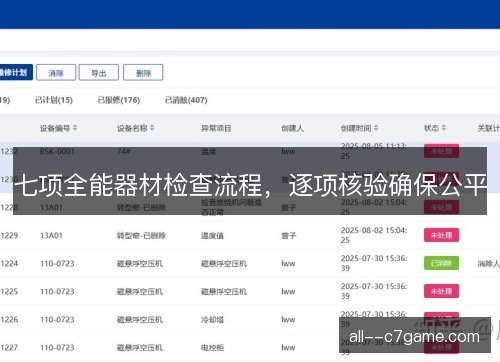Select the row ID 1225
The width and height of the screenshot is (500, 362).
pos(9,292)
